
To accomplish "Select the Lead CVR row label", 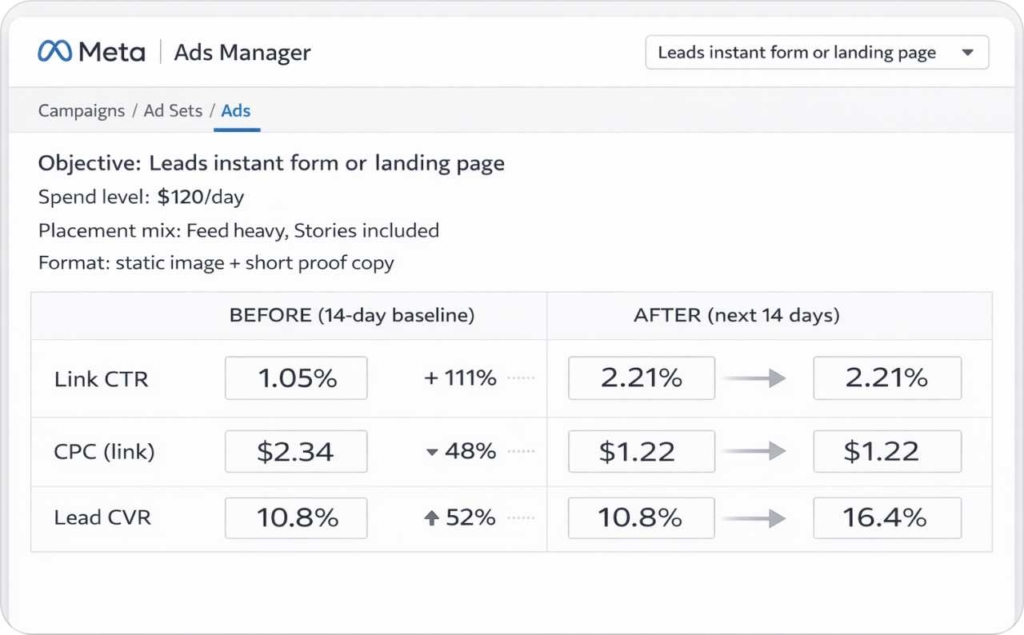I will point(102,518).
